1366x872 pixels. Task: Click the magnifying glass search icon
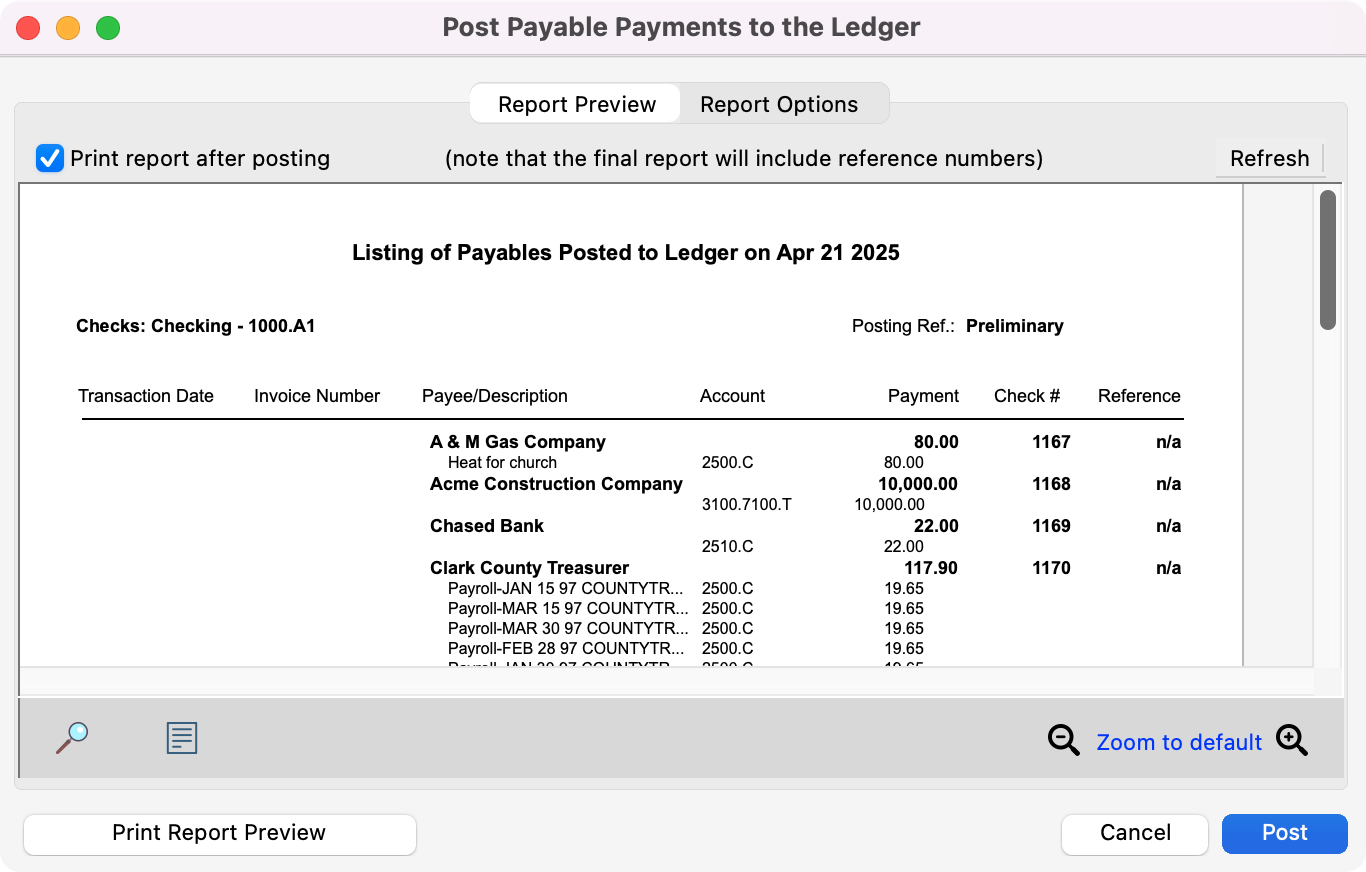(x=72, y=738)
